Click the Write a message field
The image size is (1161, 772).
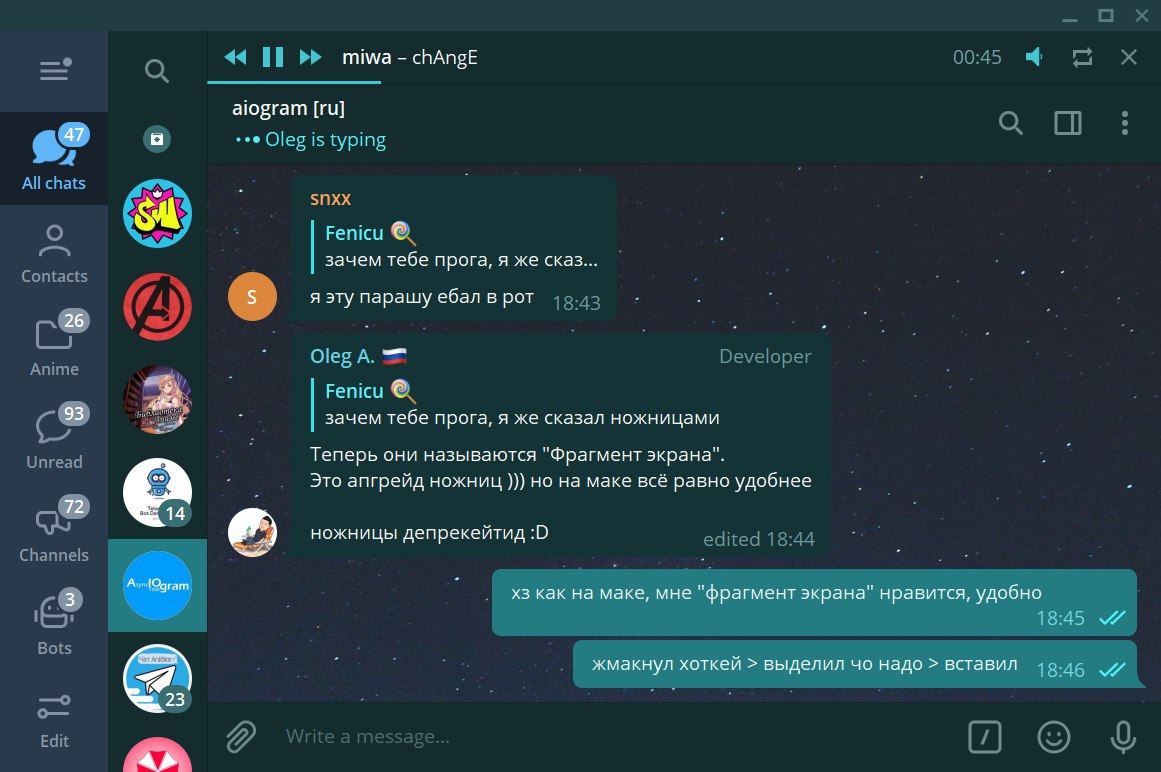(618, 736)
